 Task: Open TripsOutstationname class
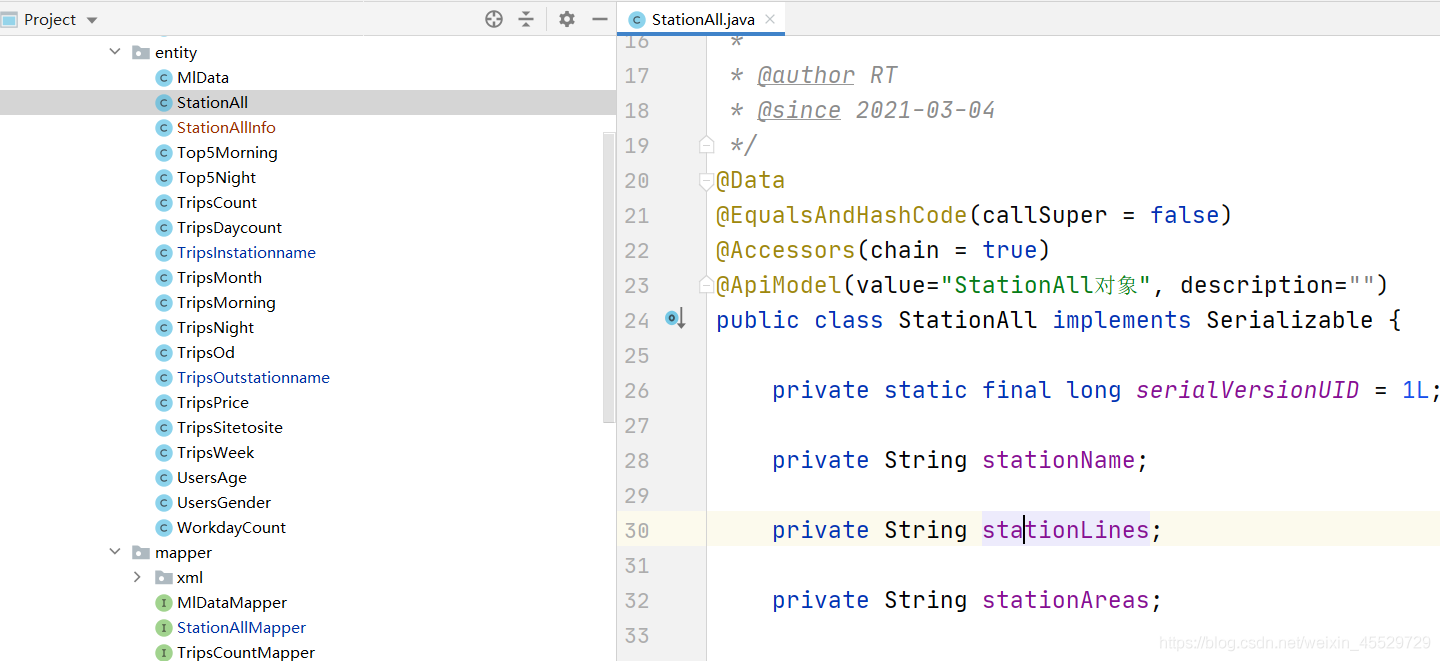coord(253,377)
